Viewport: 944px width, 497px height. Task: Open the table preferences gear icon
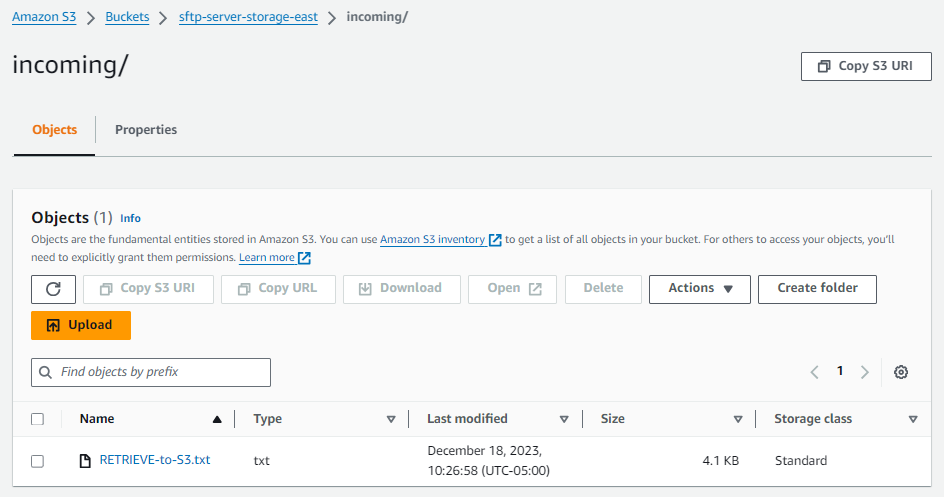point(901,372)
